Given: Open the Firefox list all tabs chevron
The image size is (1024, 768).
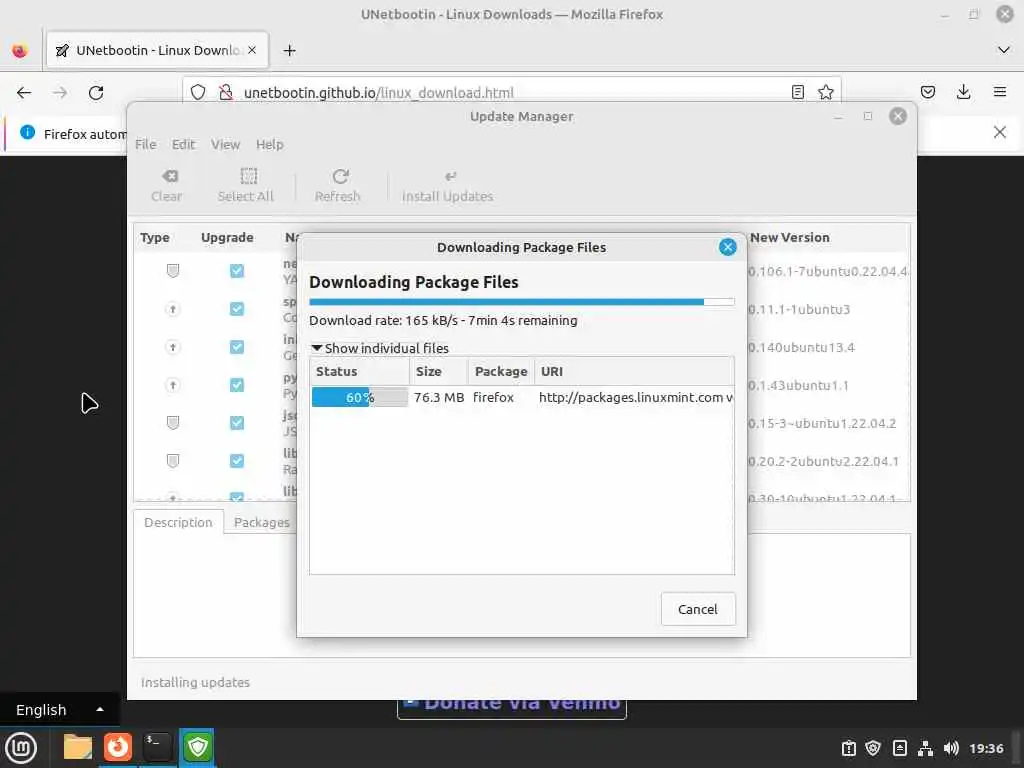Looking at the screenshot, I should tap(1003, 50).
